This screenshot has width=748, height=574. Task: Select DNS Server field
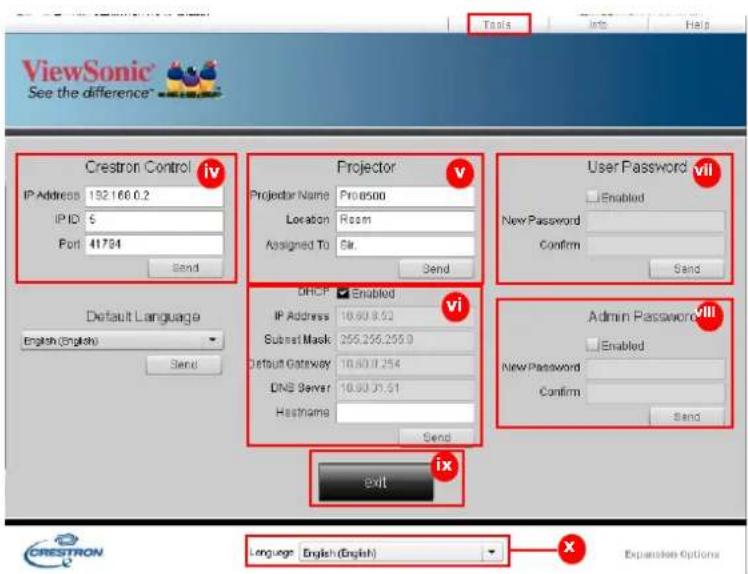405,388
